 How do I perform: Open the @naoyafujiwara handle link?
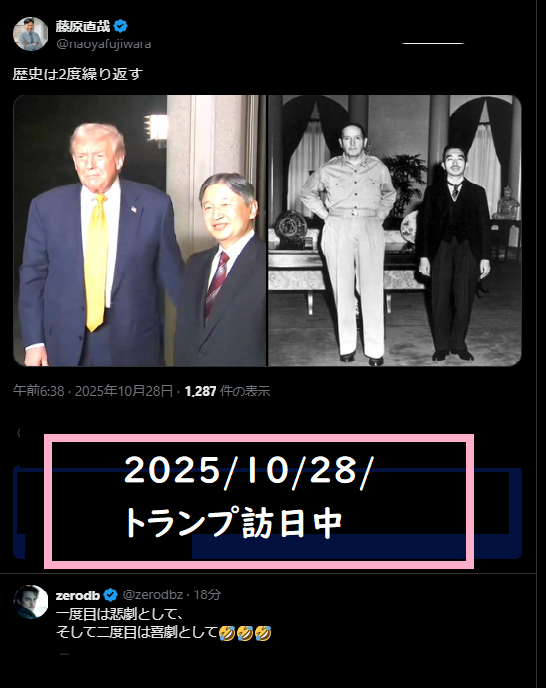coord(104,44)
